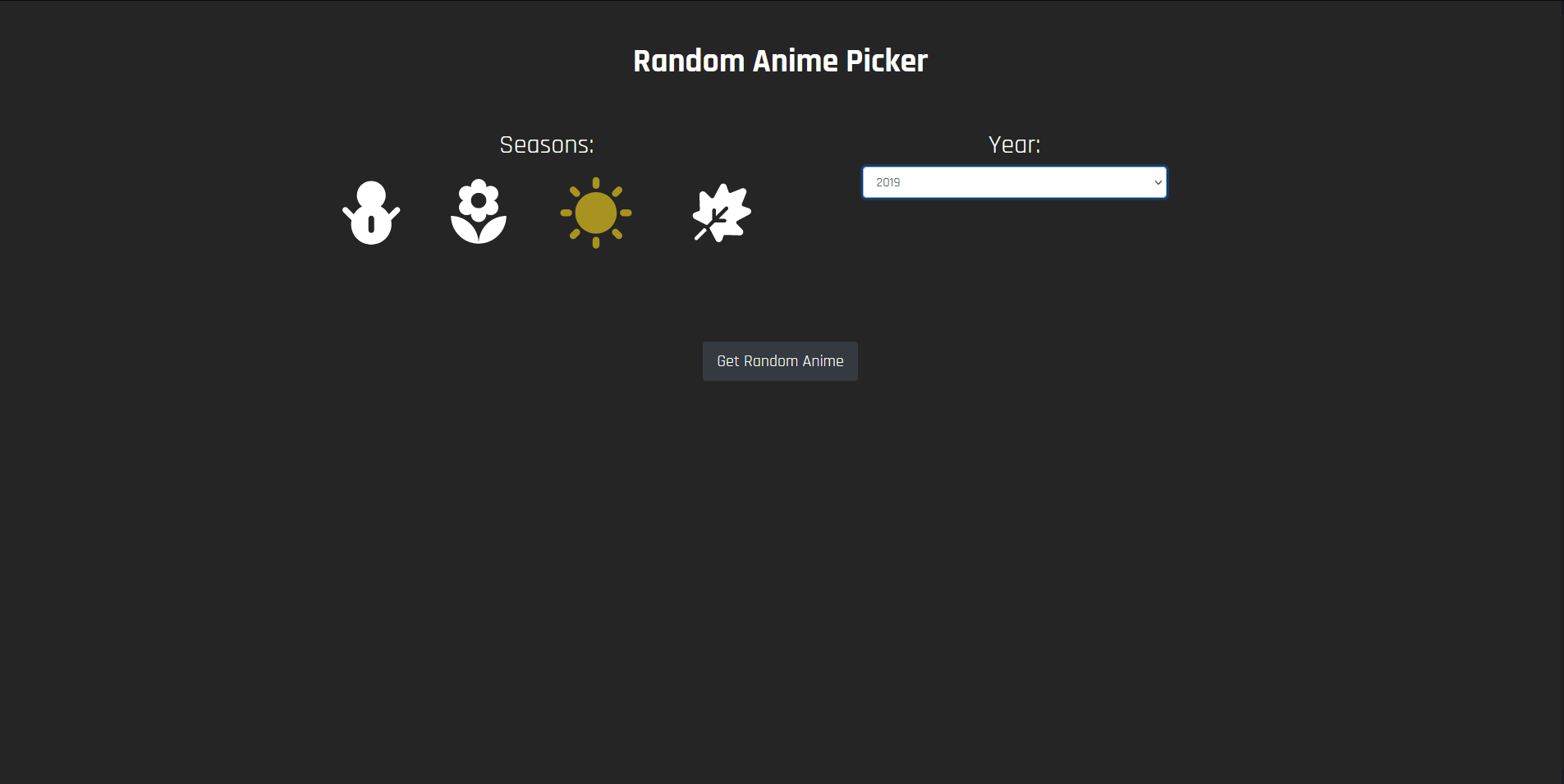The height and width of the screenshot is (784, 1564).
Task: Click the word Anime on the button
Action: (823, 361)
